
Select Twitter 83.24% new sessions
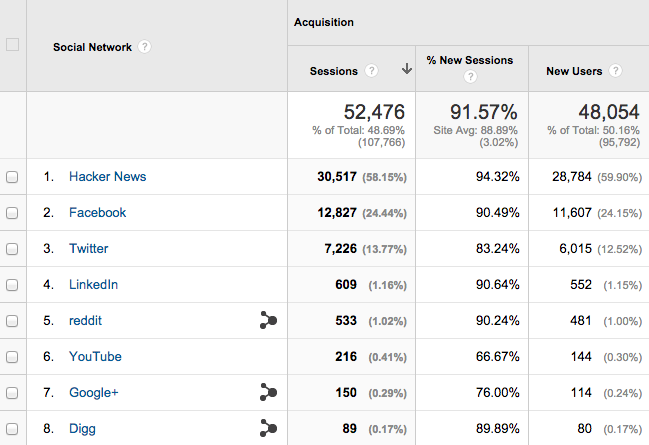498,249
